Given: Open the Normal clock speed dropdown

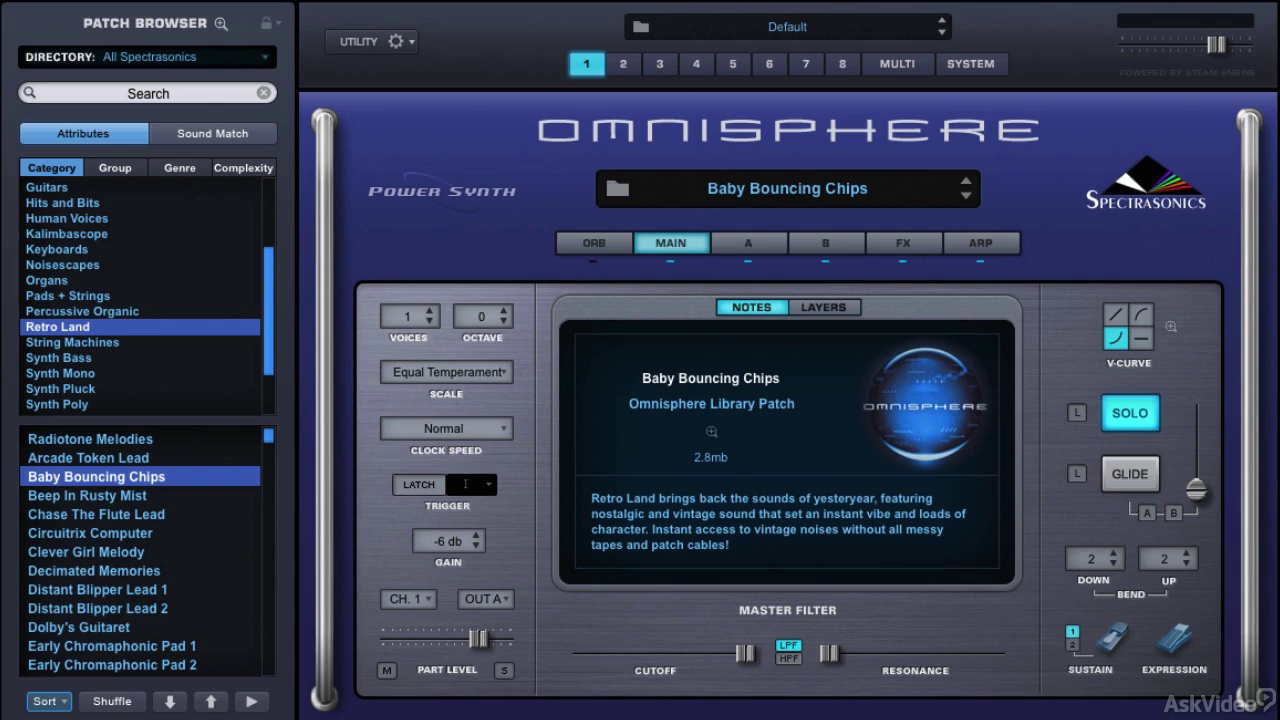Looking at the screenshot, I should tap(446, 429).
